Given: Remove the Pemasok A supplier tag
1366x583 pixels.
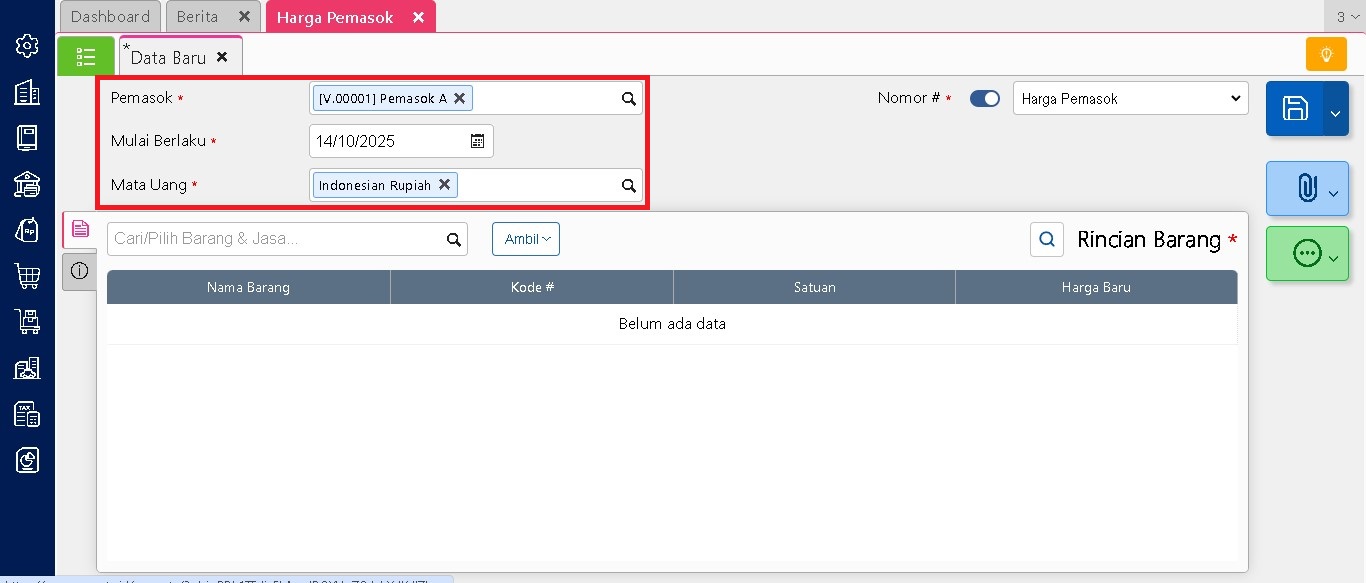Looking at the screenshot, I should (459, 98).
